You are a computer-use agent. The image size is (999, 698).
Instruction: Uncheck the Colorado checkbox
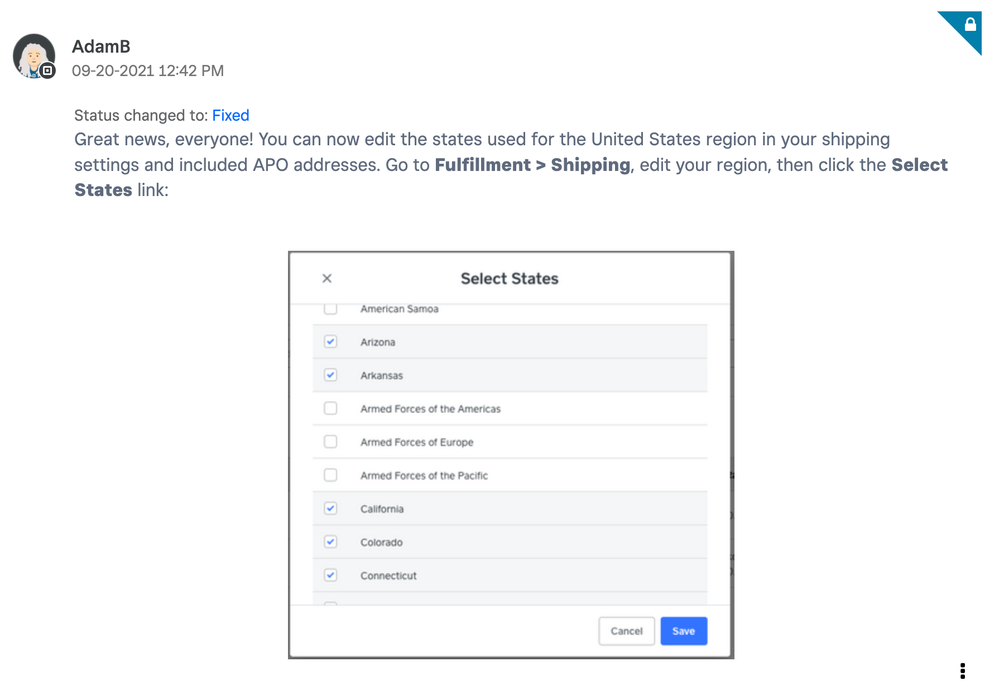(331, 542)
